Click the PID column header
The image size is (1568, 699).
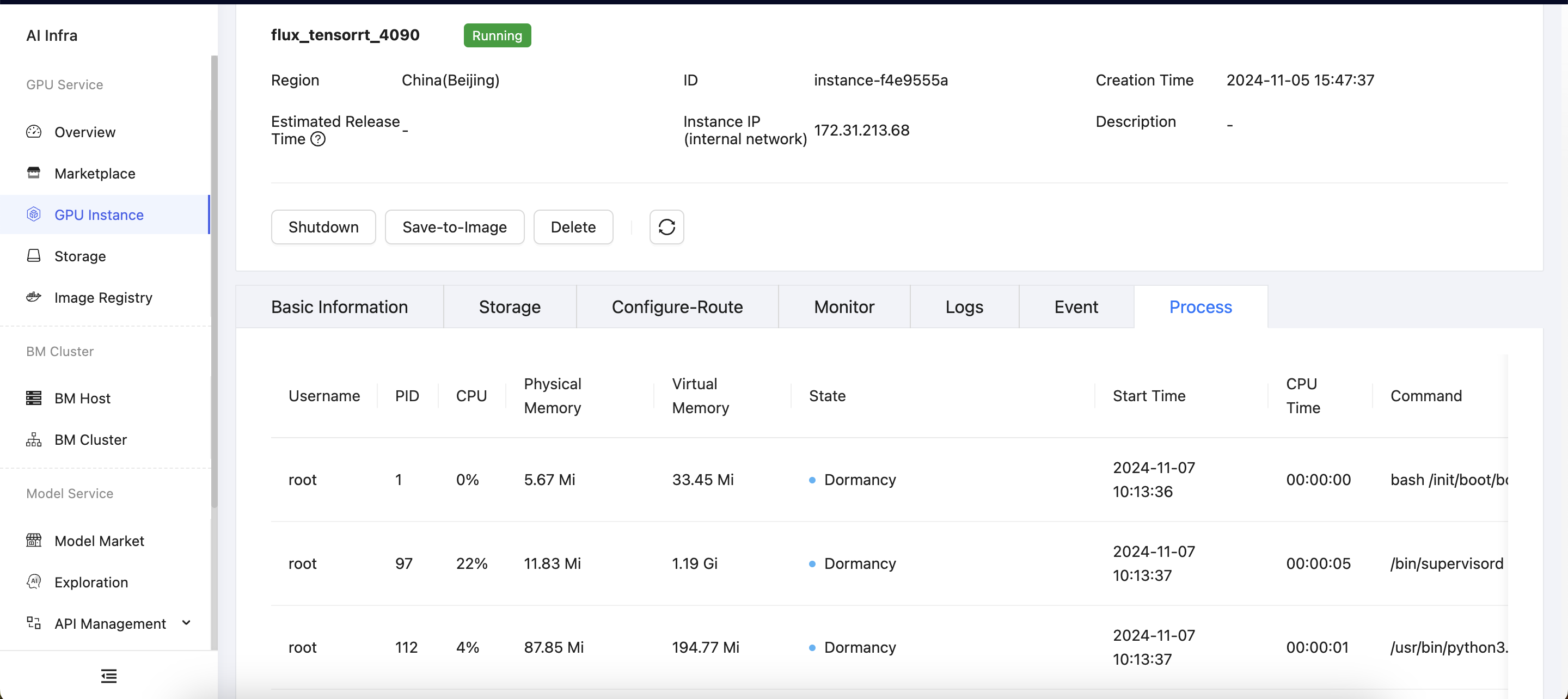pos(407,396)
